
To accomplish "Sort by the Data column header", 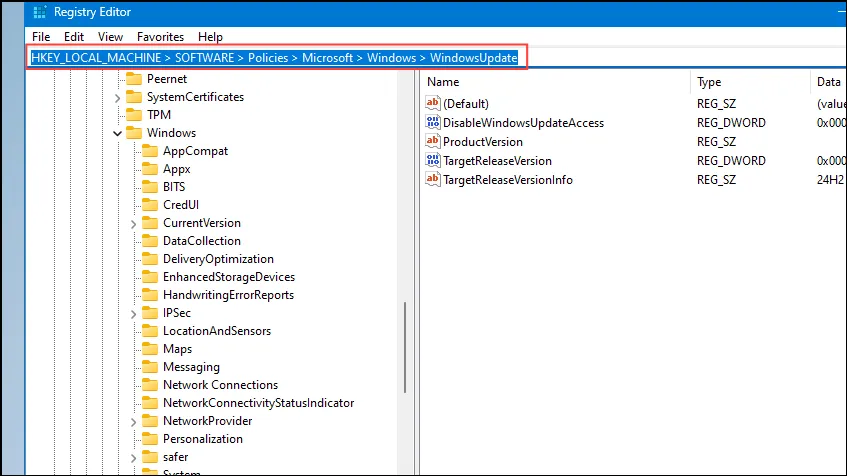I will point(829,82).
